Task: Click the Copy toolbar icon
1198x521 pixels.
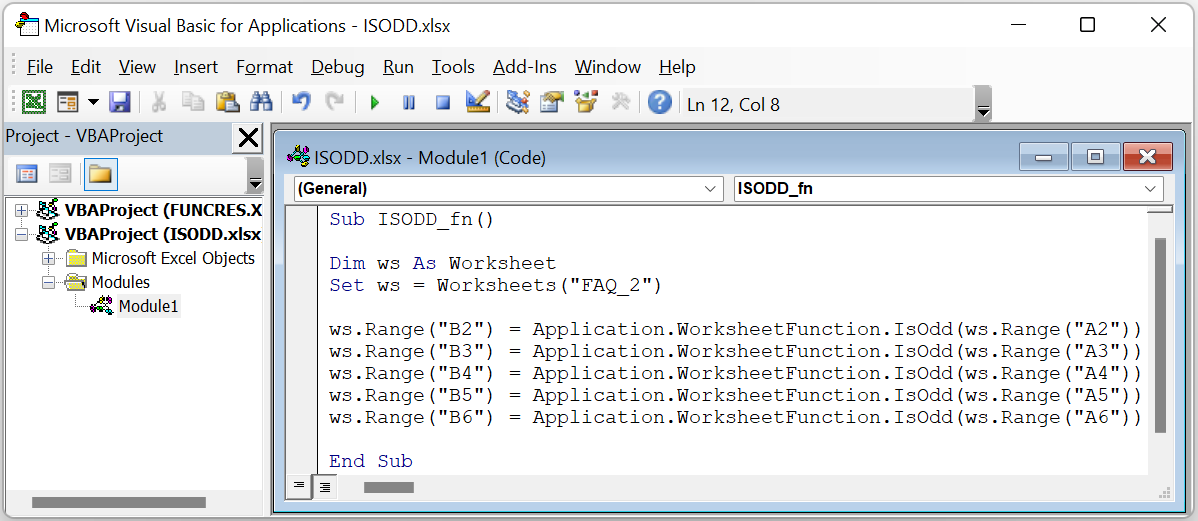Action: click(x=193, y=103)
